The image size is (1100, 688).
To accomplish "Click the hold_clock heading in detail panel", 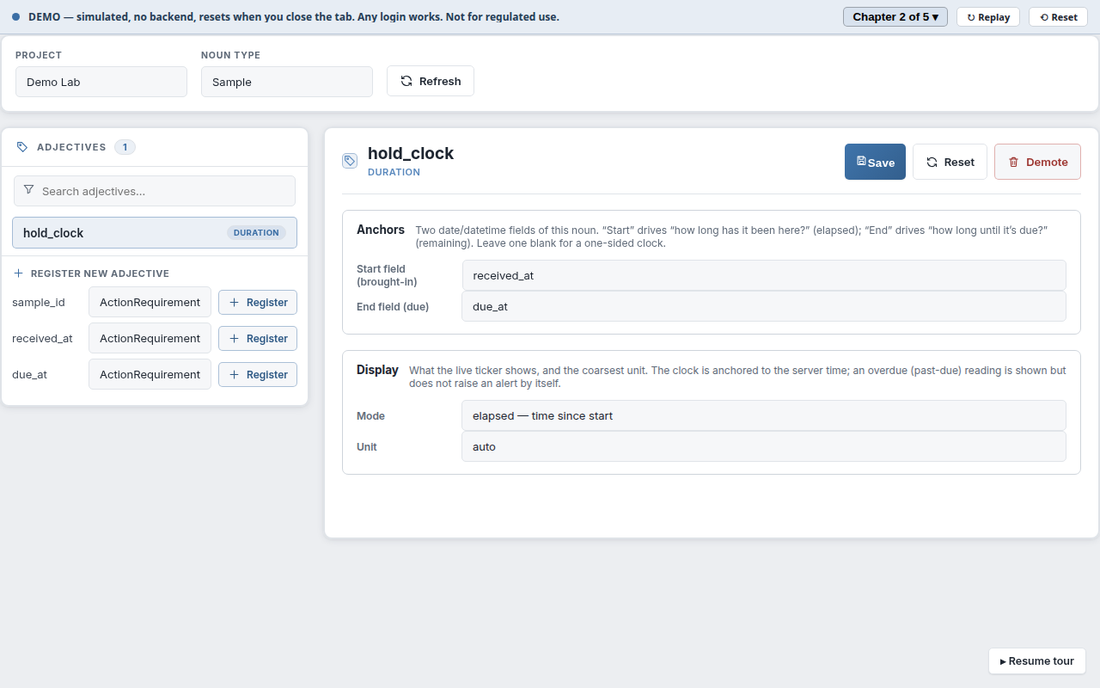I will [410, 153].
